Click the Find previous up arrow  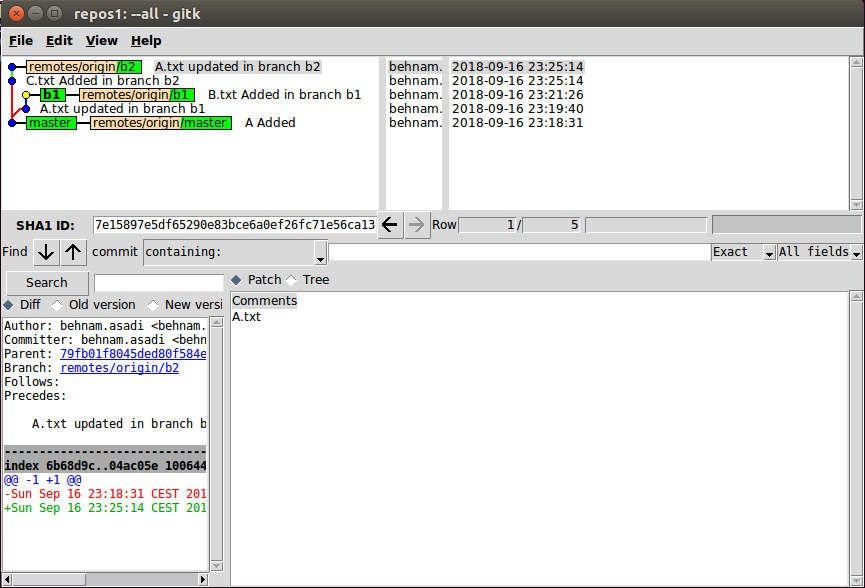pos(74,252)
